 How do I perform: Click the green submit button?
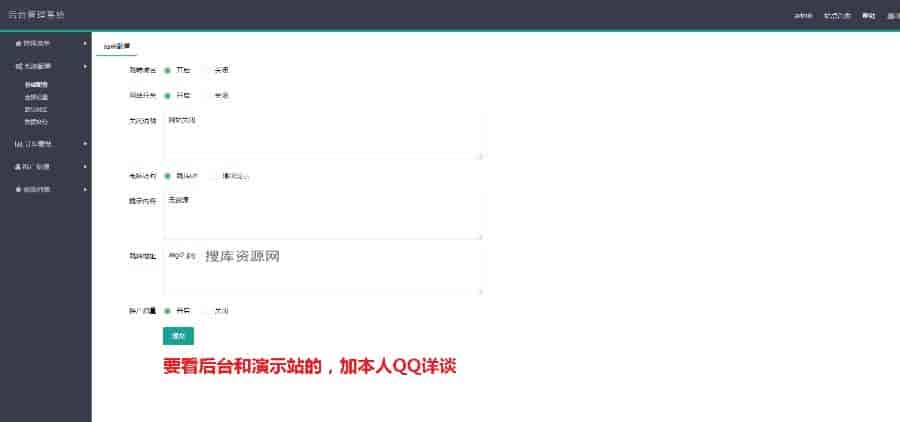point(178,336)
